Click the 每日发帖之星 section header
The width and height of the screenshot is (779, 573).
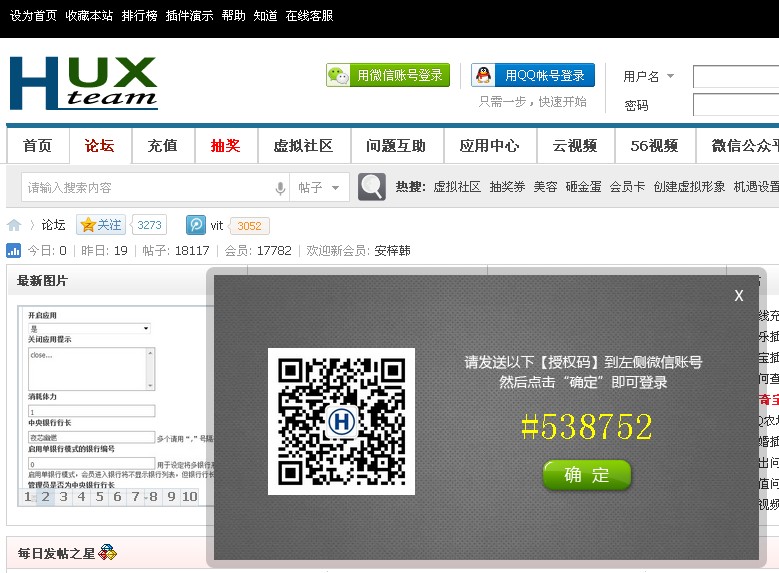pyautogui.click(x=56, y=553)
